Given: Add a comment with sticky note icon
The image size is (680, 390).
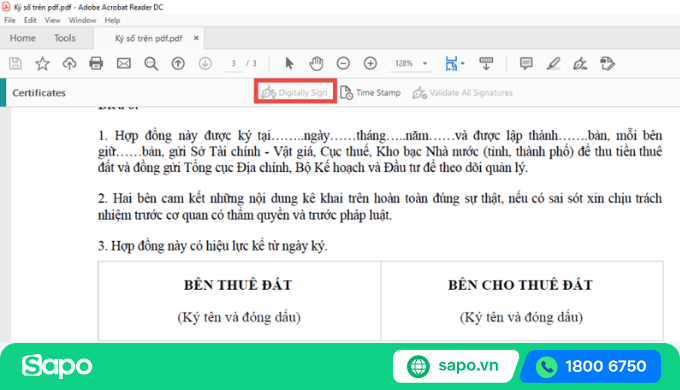Looking at the screenshot, I should (x=526, y=64).
